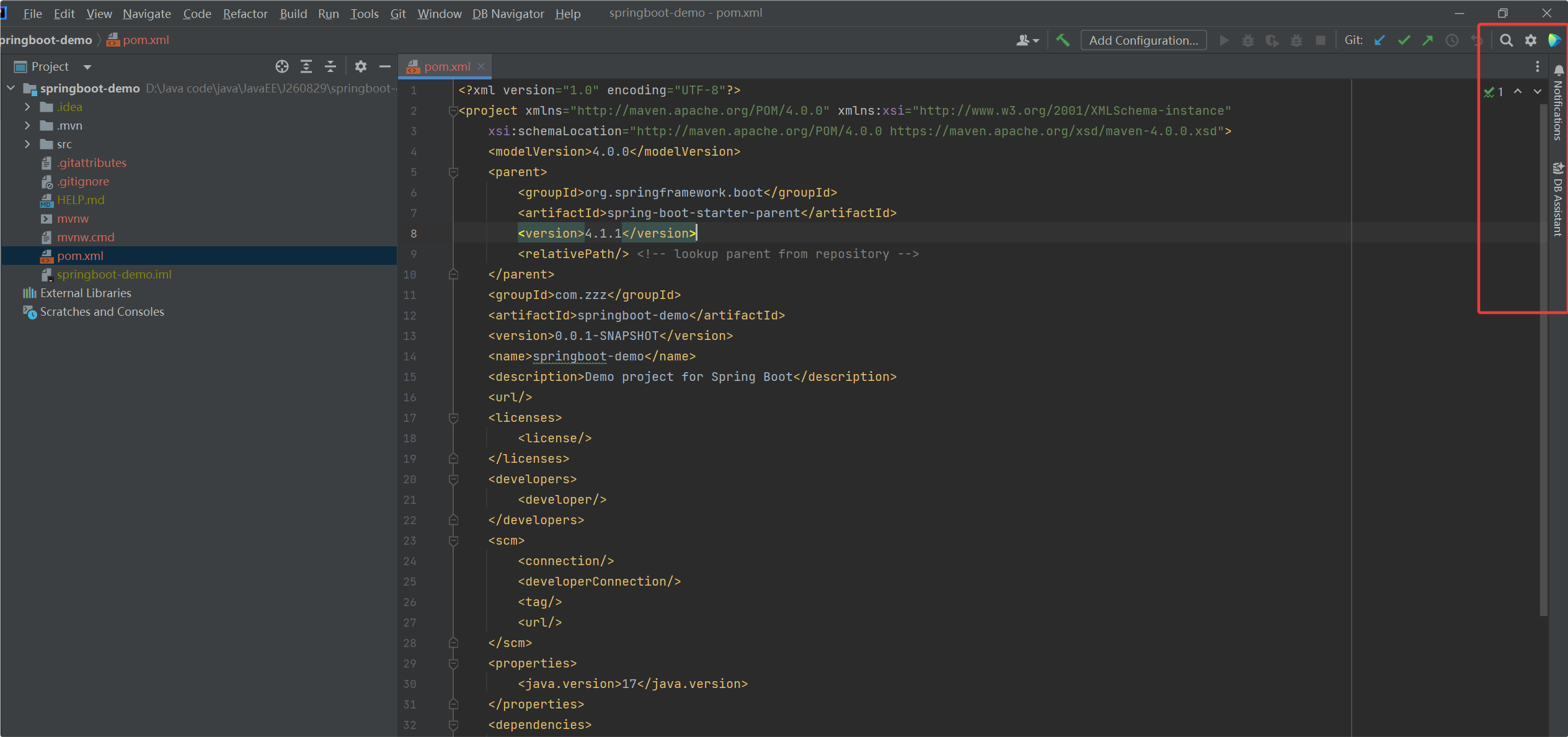
Task: Select HELP.md in project tree
Action: click(81, 200)
